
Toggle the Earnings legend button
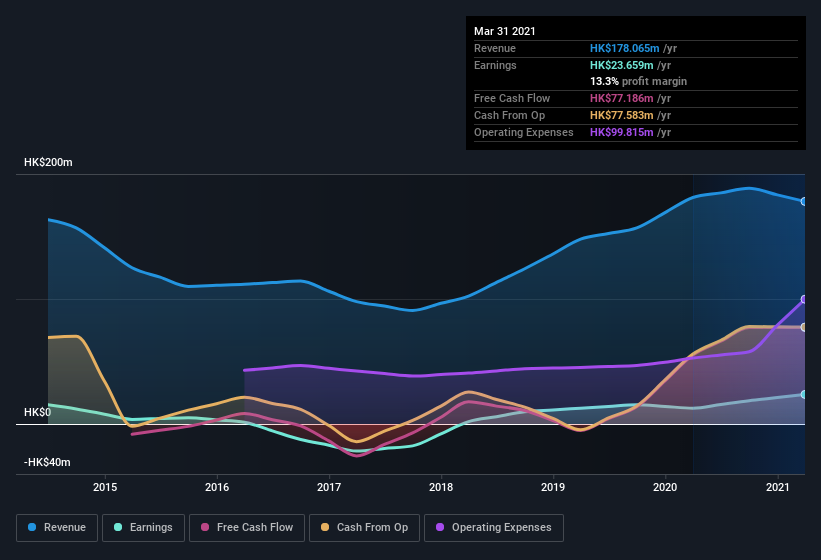[x=143, y=528]
